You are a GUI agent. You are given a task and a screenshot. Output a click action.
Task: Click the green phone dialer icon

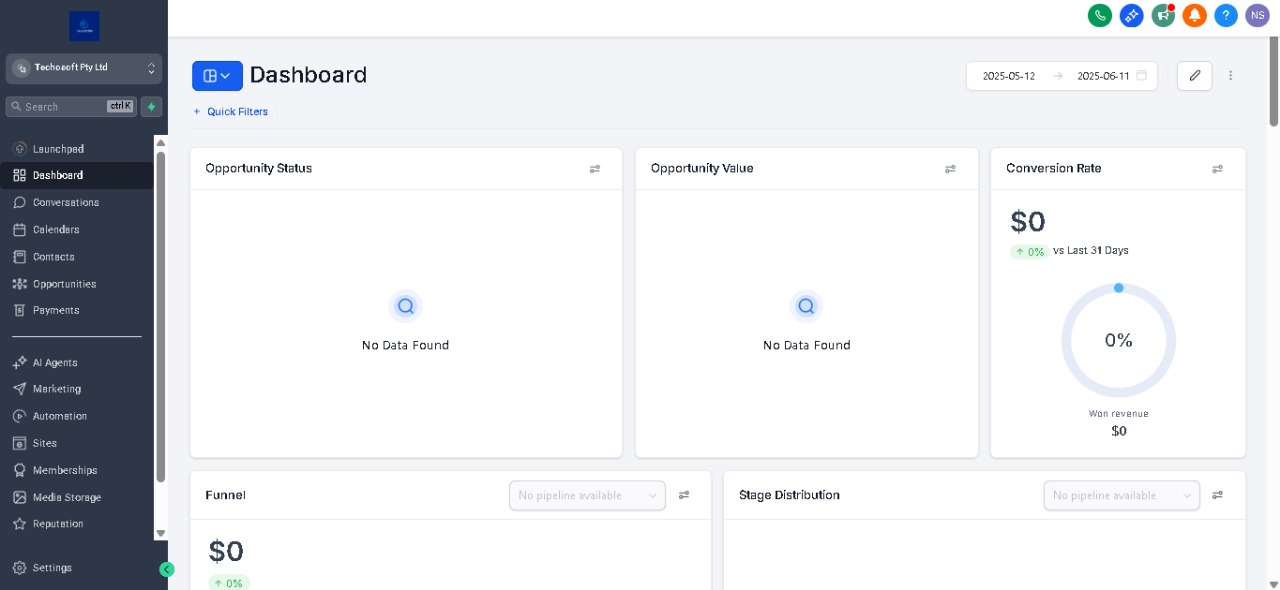coord(1099,15)
